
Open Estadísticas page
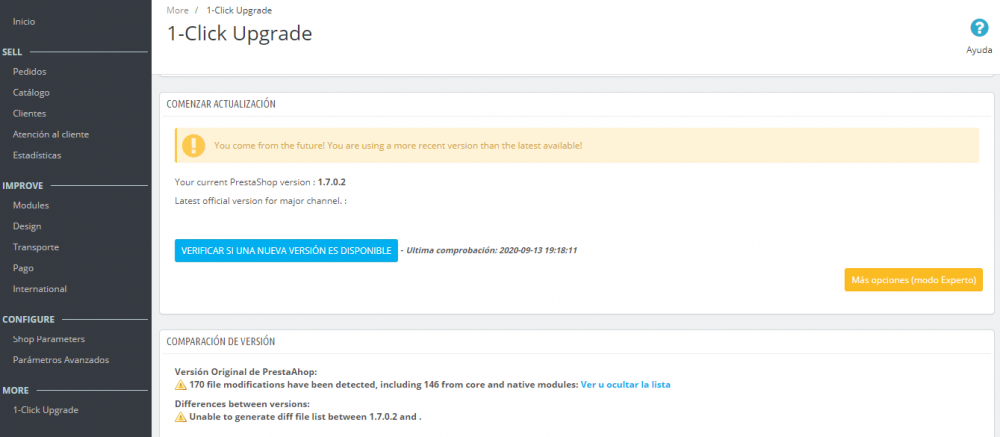(x=37, y=155)
